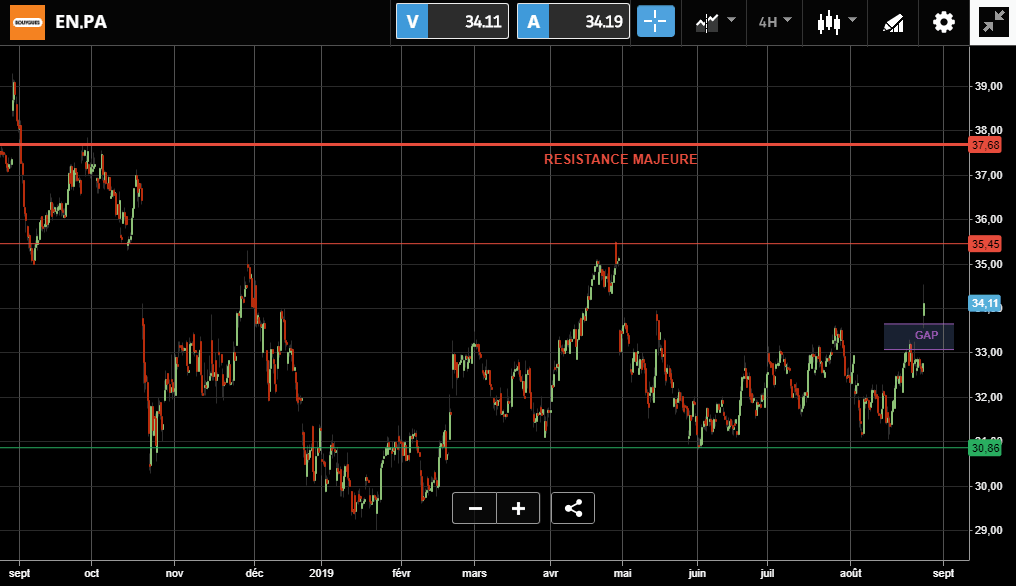Viewport: 1016px width, 586px height.
Task: Click the A buy price 34.19 button
Action: tap(573, 21)
